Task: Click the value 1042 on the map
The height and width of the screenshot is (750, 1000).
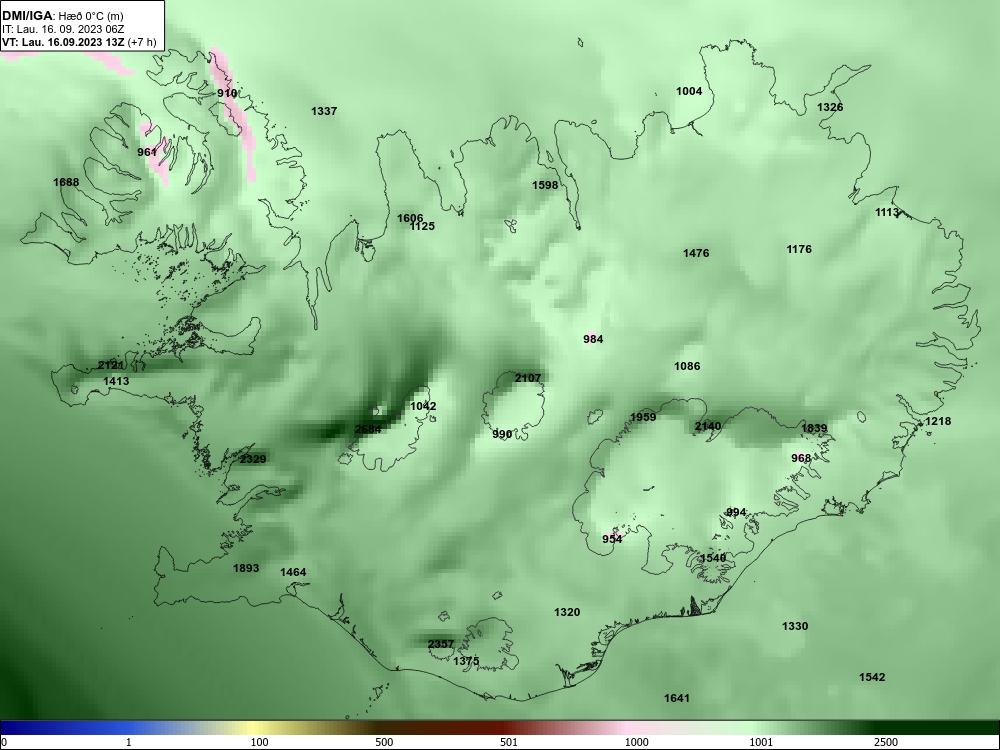Action: pyautogui.click(x=423, y=406)
